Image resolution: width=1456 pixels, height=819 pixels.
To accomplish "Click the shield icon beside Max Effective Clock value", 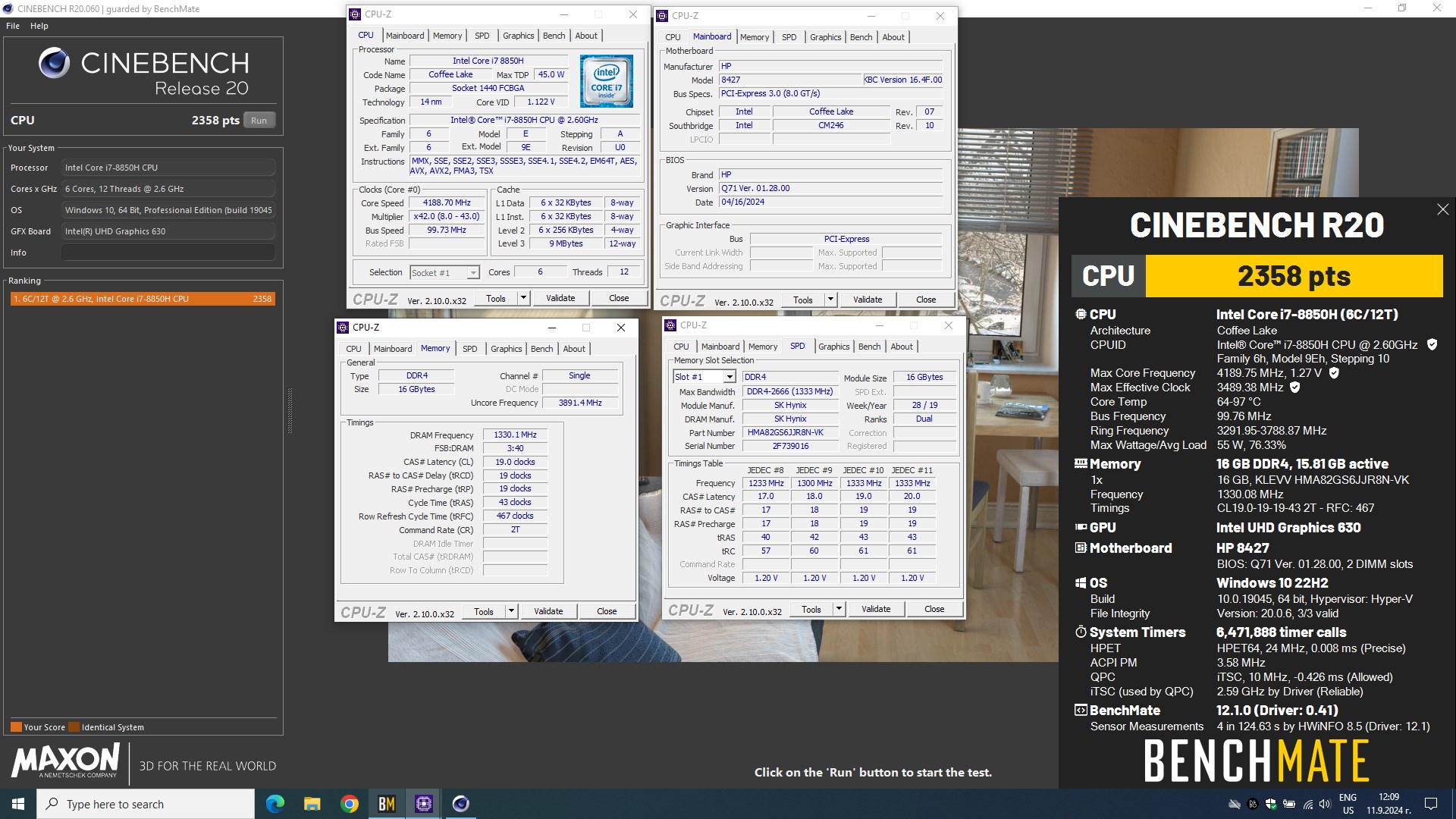I will [1295, 388].
